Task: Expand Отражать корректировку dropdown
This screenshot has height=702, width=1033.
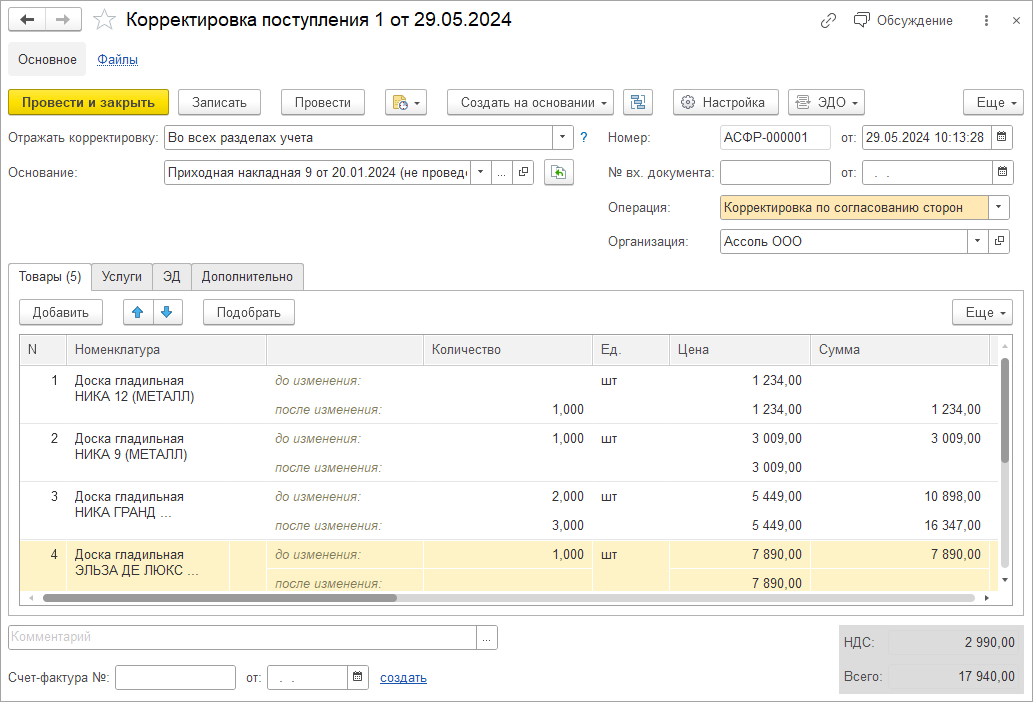Action: 563,138
